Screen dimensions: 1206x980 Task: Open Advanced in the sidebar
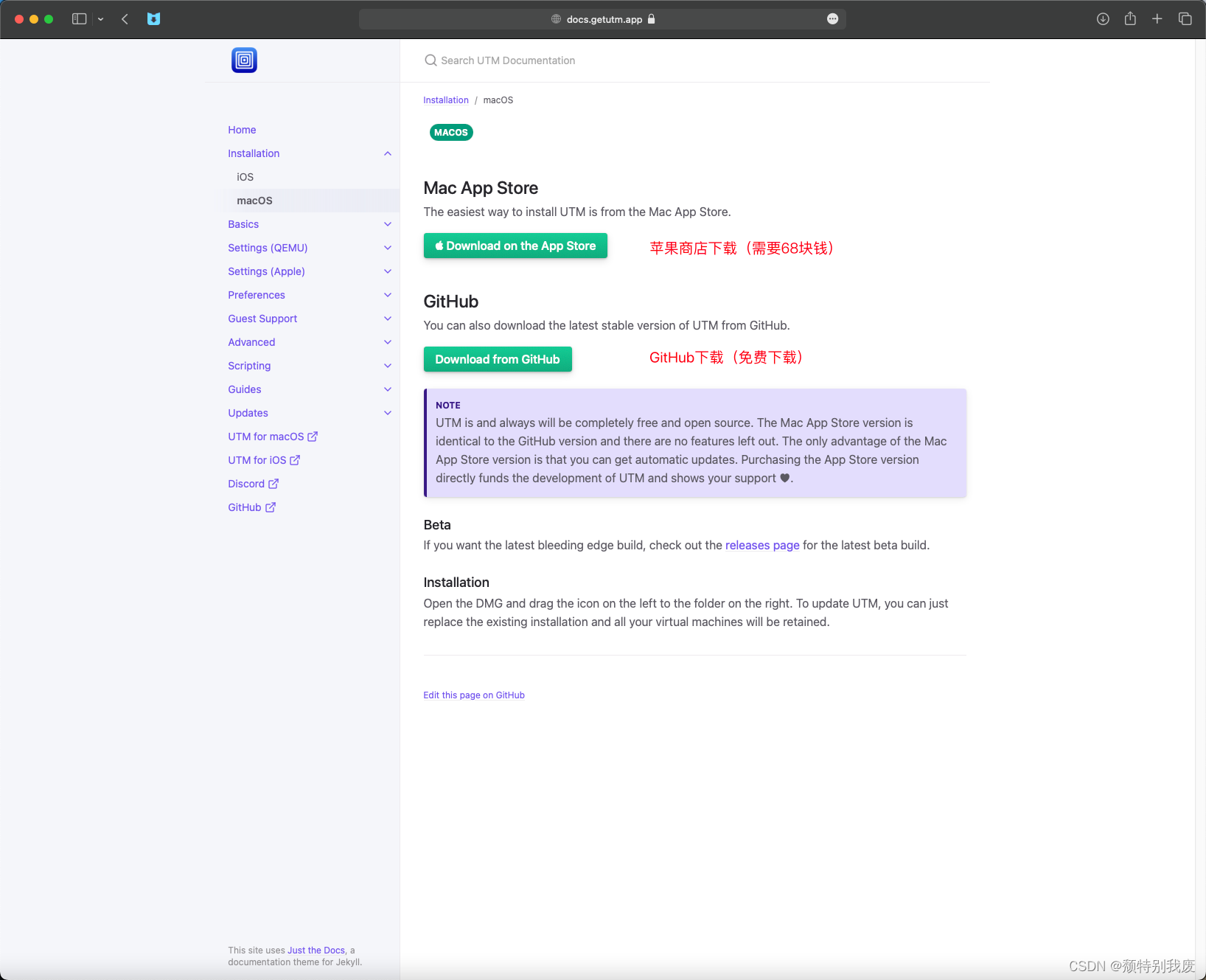point(251,342)
